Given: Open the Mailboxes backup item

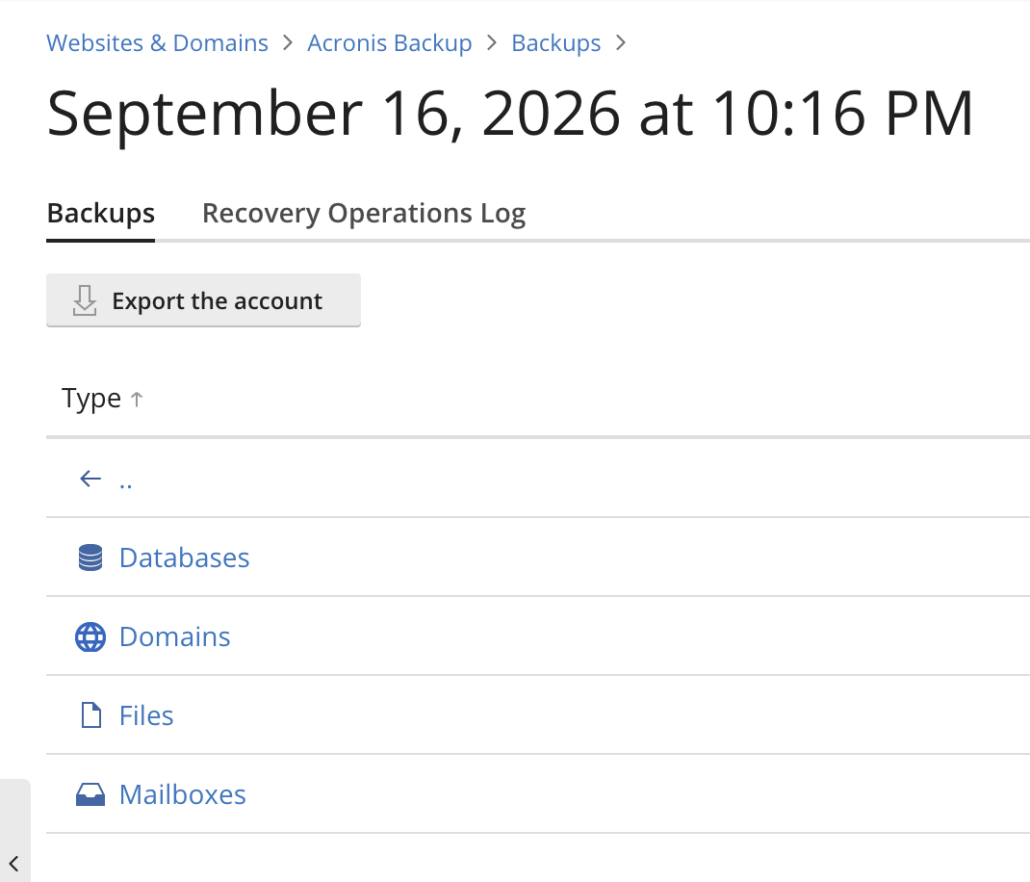Looking at the screenshot, I should (x=183, y=795).
